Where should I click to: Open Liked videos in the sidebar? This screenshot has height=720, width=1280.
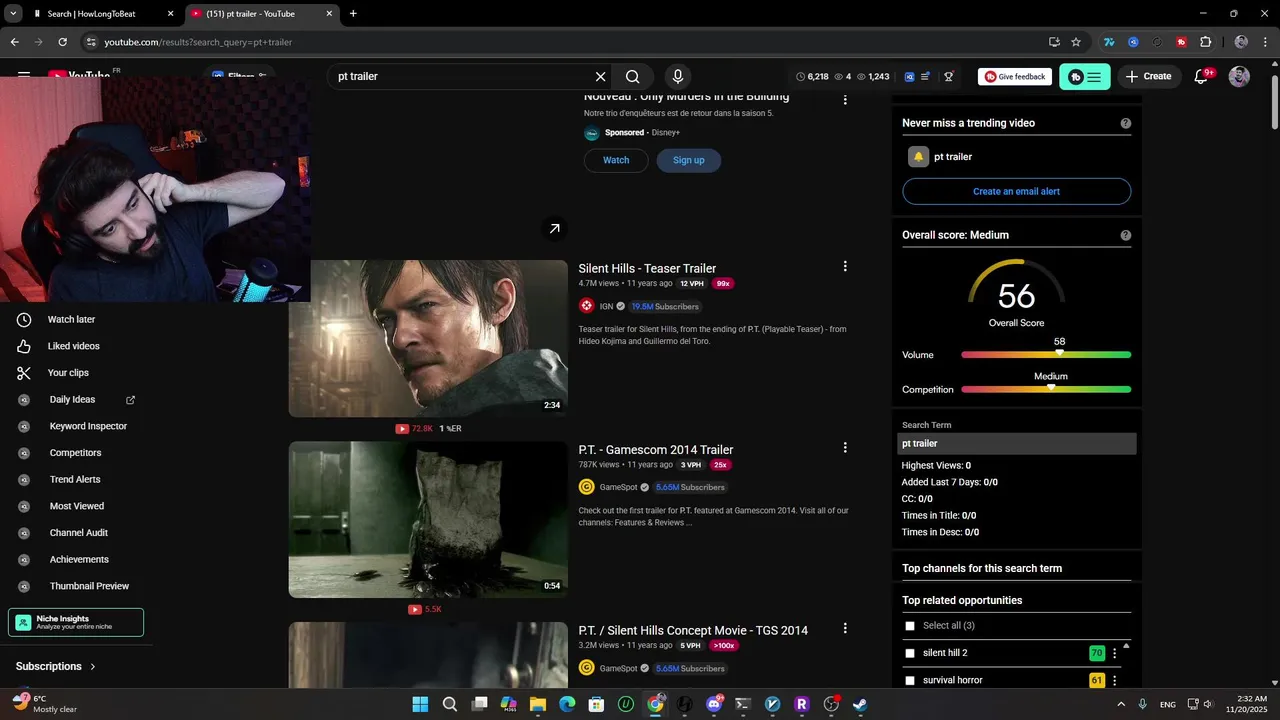(72, 346)
